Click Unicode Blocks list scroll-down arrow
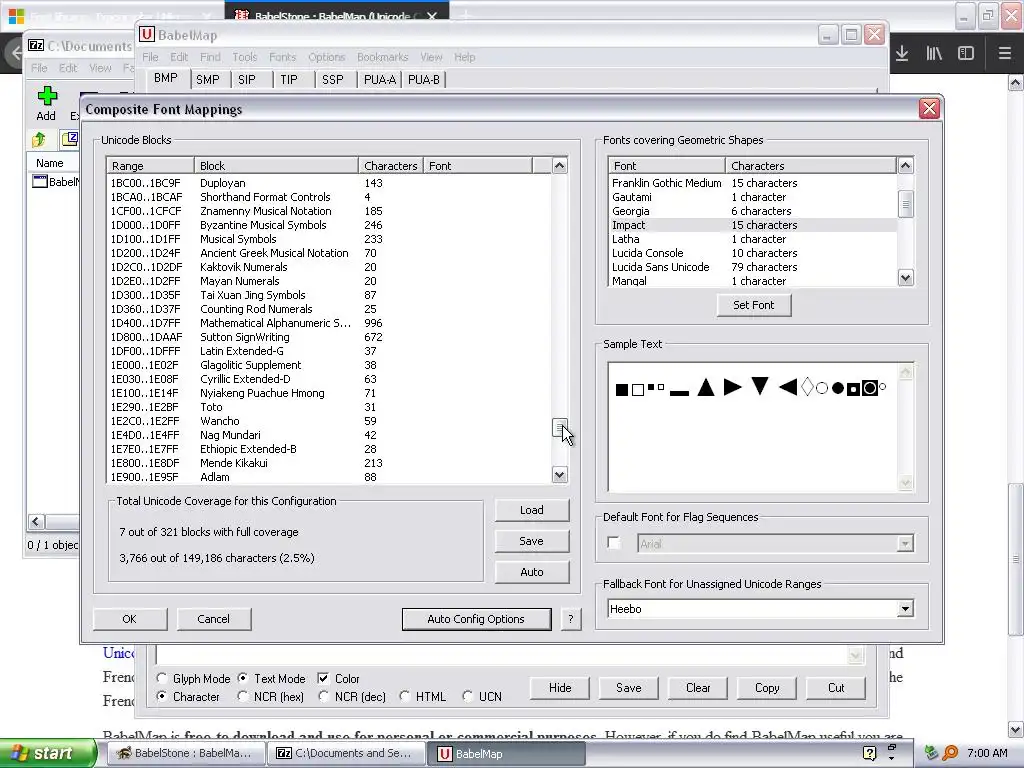 click(x=560, y=475)
